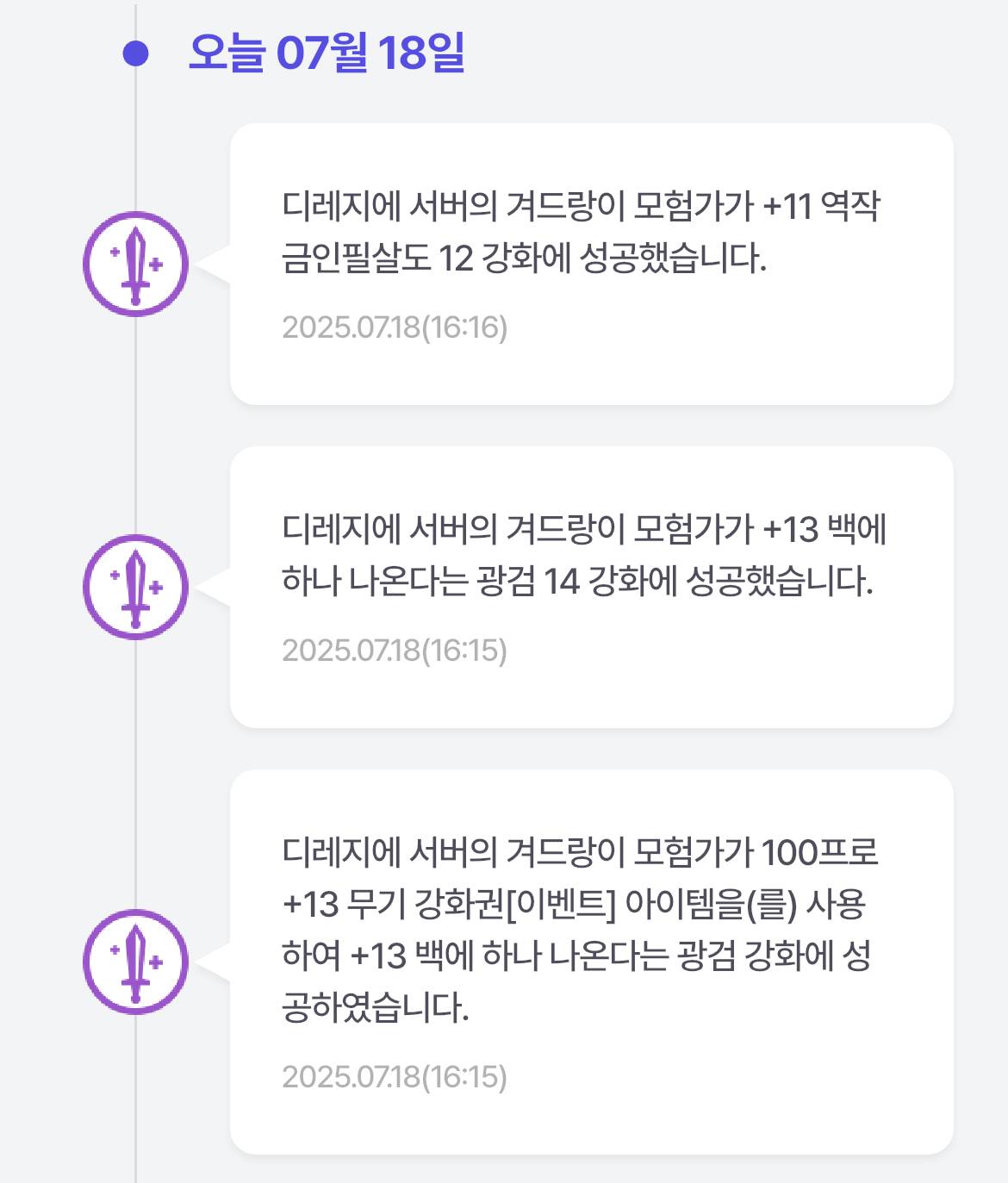Open the timestamp 2025.07.18(16:16)
The height and width of the screenshot is (1183, 1008).
[x=395, y=327]
